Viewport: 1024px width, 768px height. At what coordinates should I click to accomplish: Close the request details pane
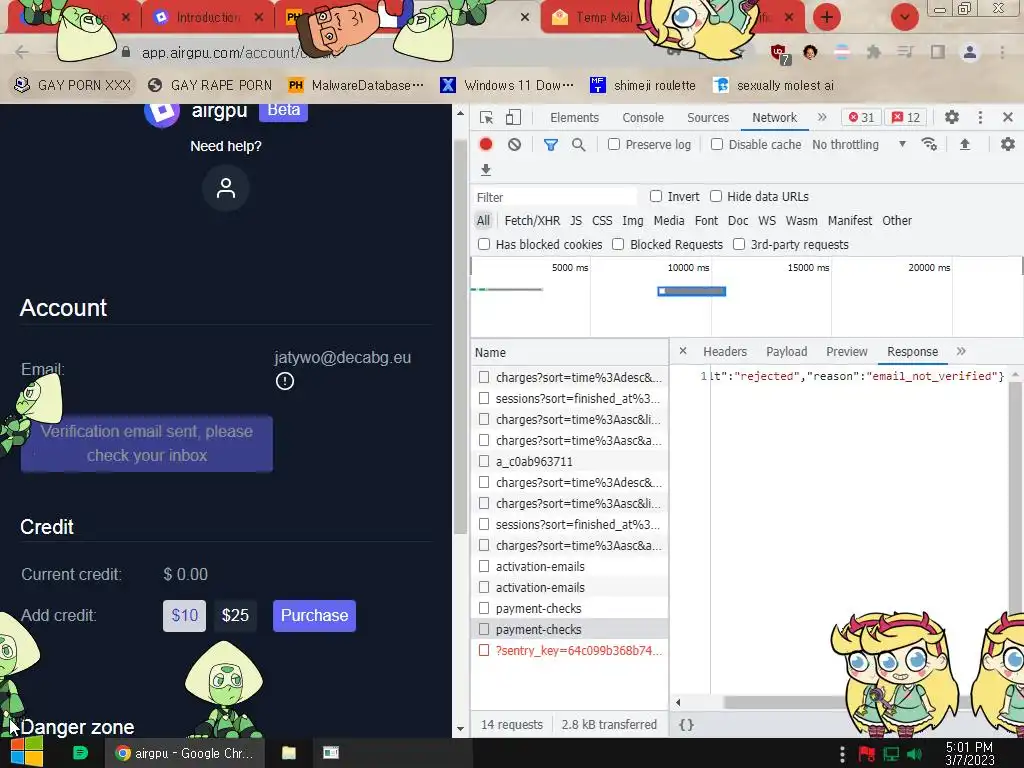682,351
